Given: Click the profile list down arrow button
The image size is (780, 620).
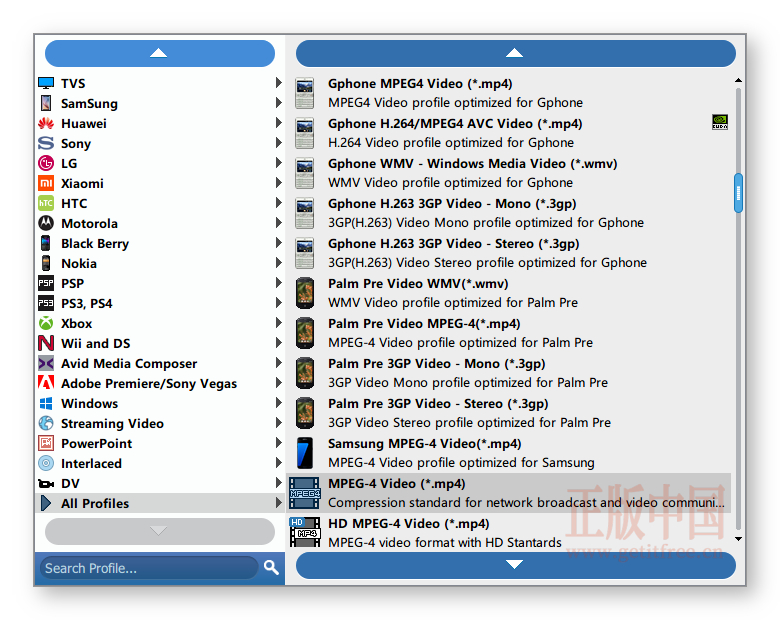Looking at the screenshot, I should point(515,565).
